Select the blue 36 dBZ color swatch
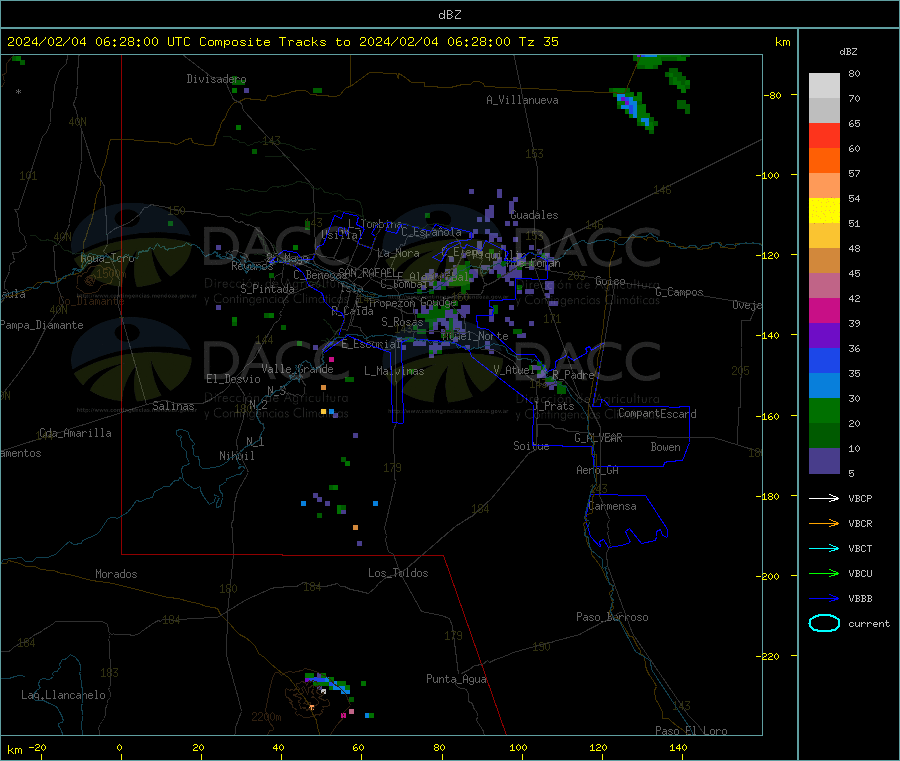This screenshot has width=900, height=761. [x=824, y=360]
